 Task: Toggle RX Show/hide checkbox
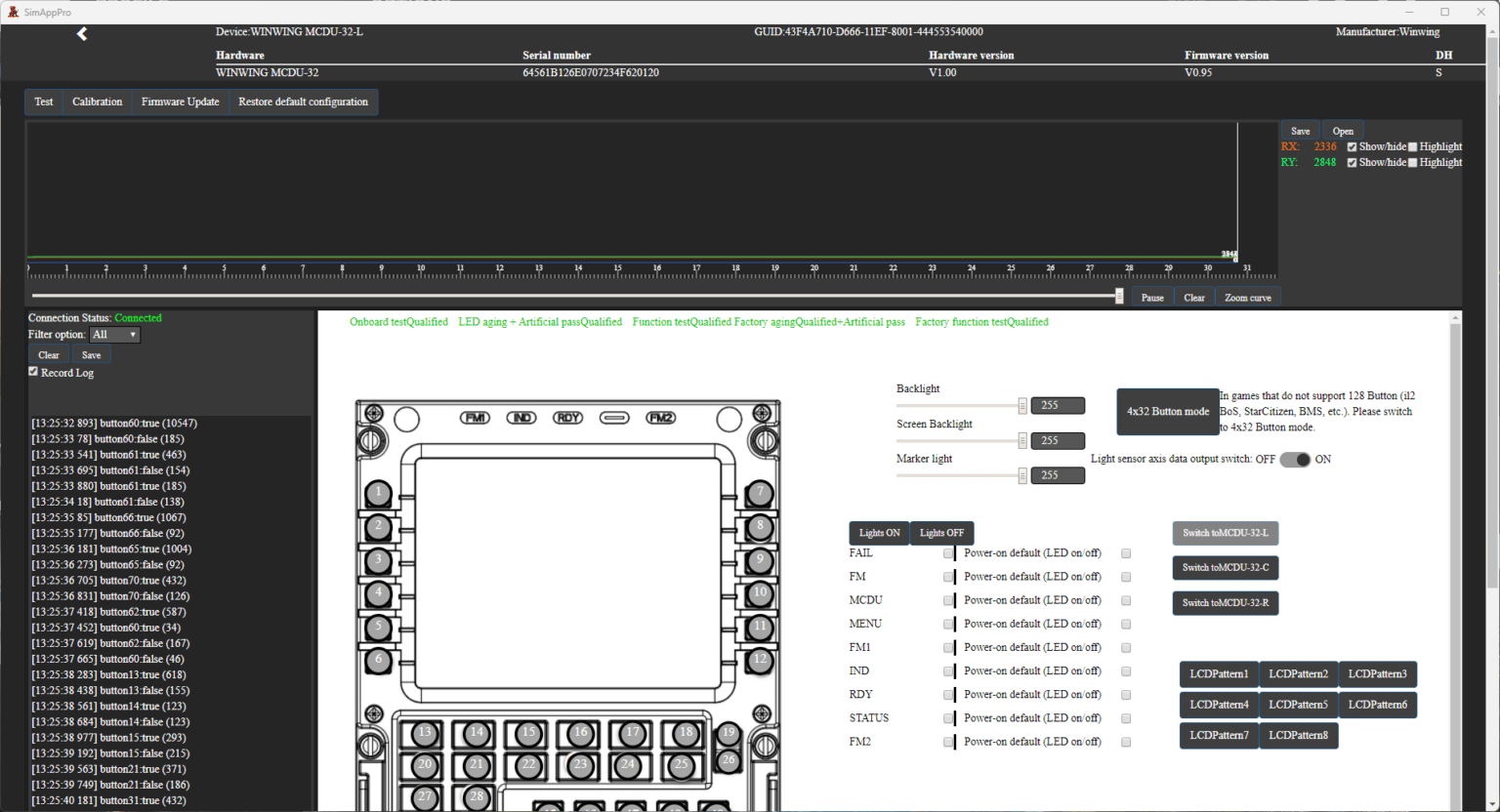(1352, 147)
